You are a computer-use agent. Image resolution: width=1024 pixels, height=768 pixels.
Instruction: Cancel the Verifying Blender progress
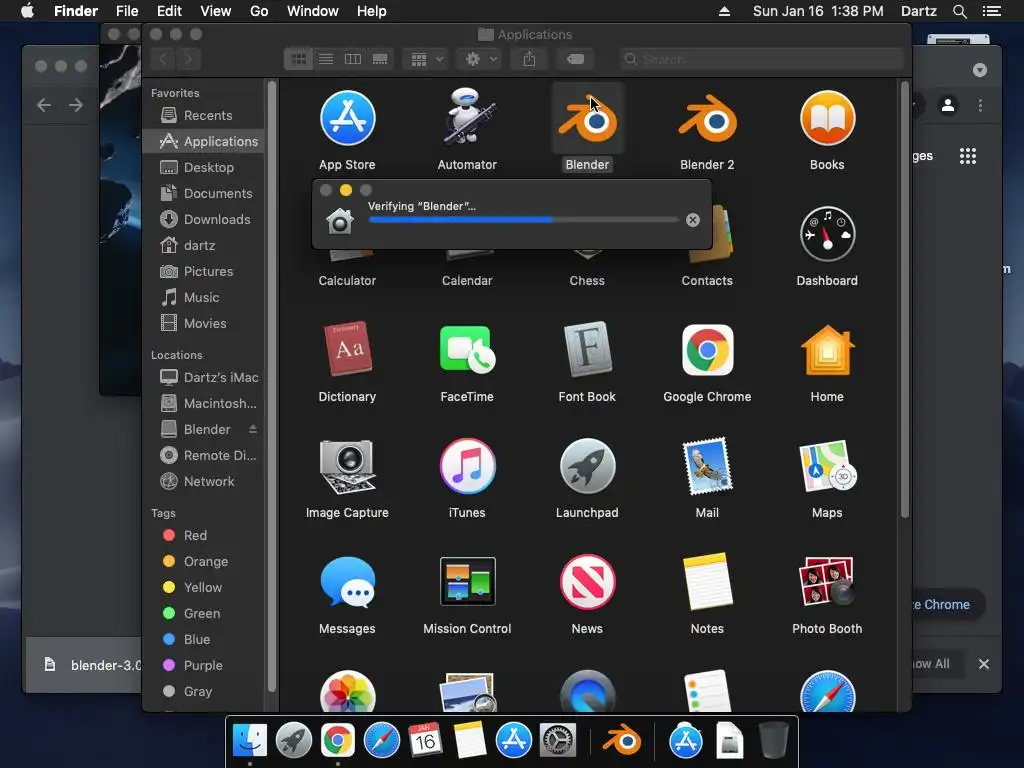click(x=693, y=220)
